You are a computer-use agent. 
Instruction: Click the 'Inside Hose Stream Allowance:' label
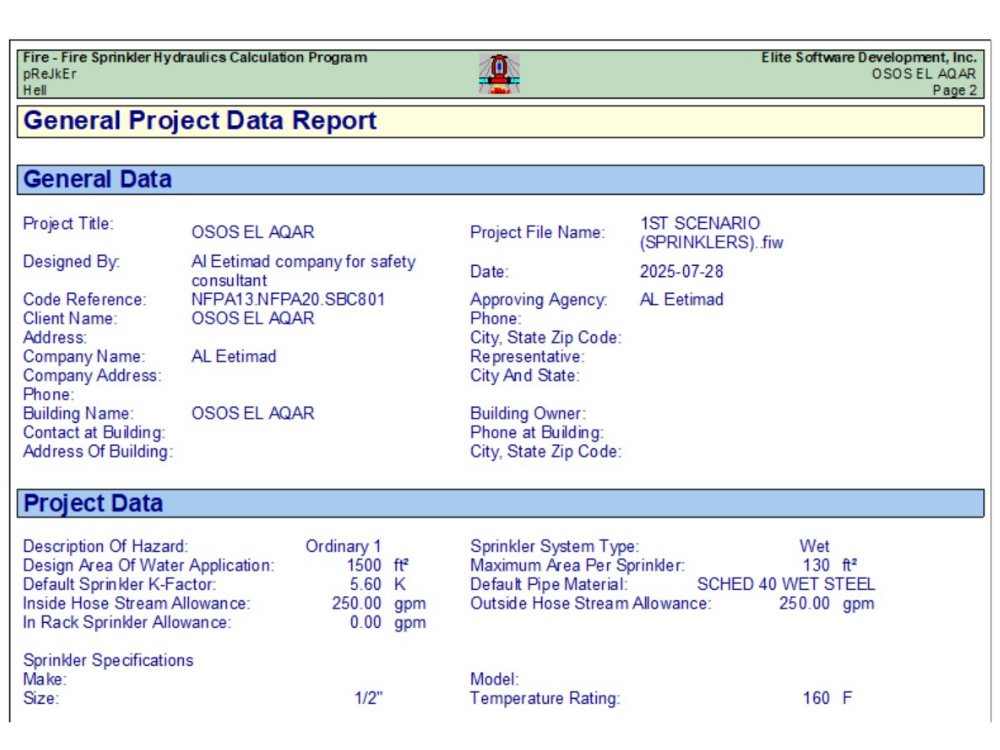coord(137,603)
